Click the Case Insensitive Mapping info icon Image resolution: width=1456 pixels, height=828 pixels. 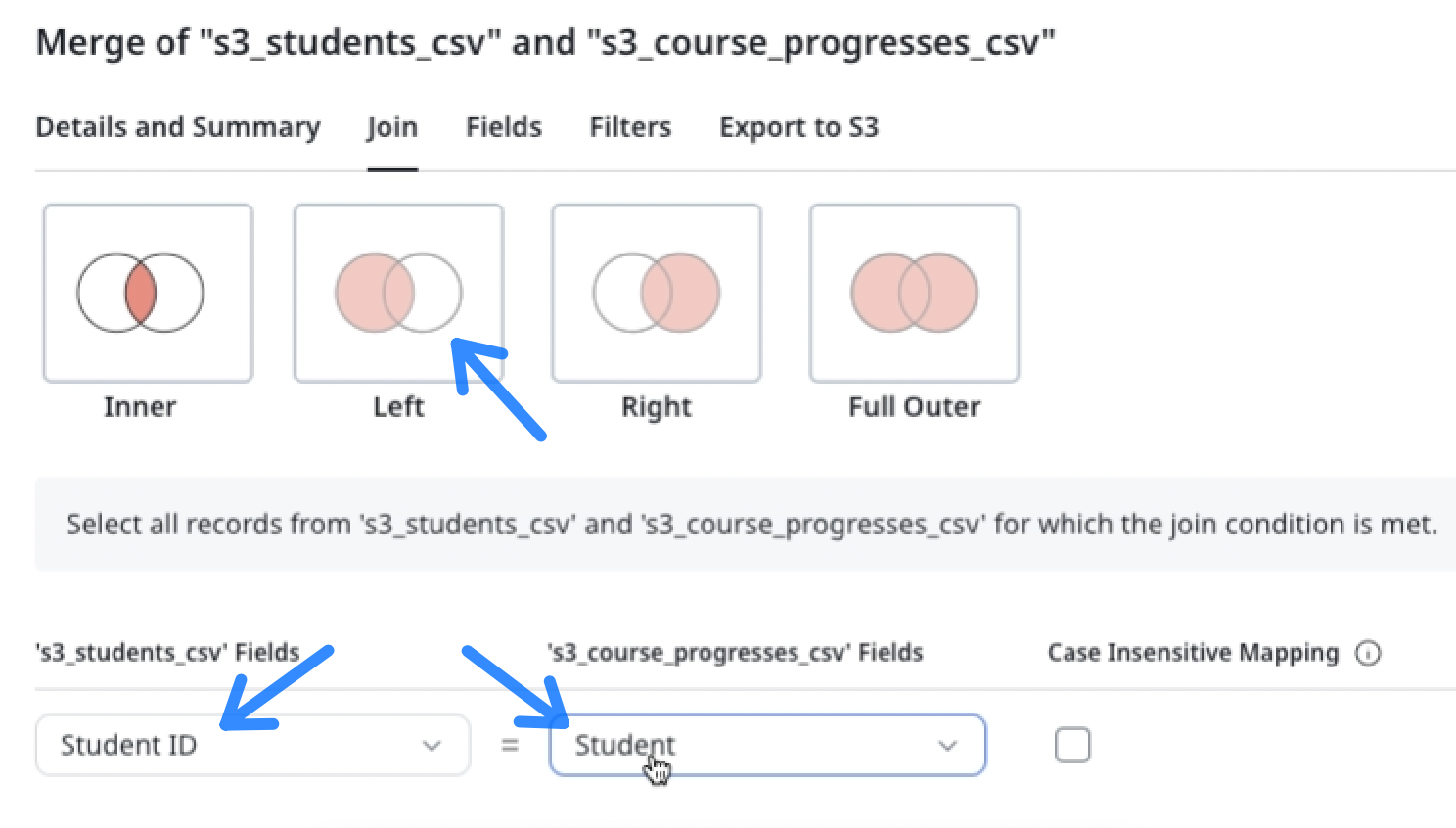point(1368,653)
